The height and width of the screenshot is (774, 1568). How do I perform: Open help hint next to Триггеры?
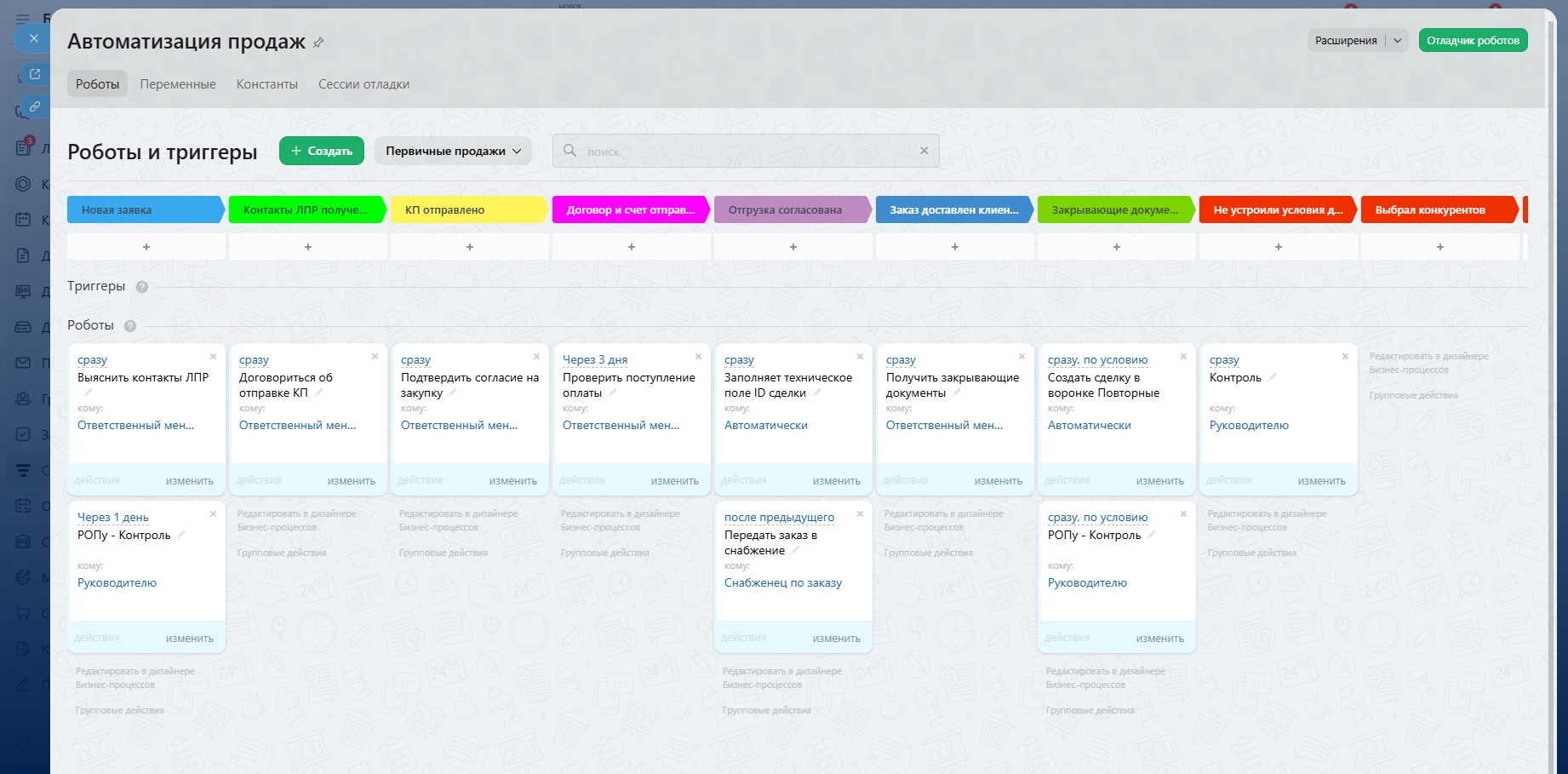142,287
